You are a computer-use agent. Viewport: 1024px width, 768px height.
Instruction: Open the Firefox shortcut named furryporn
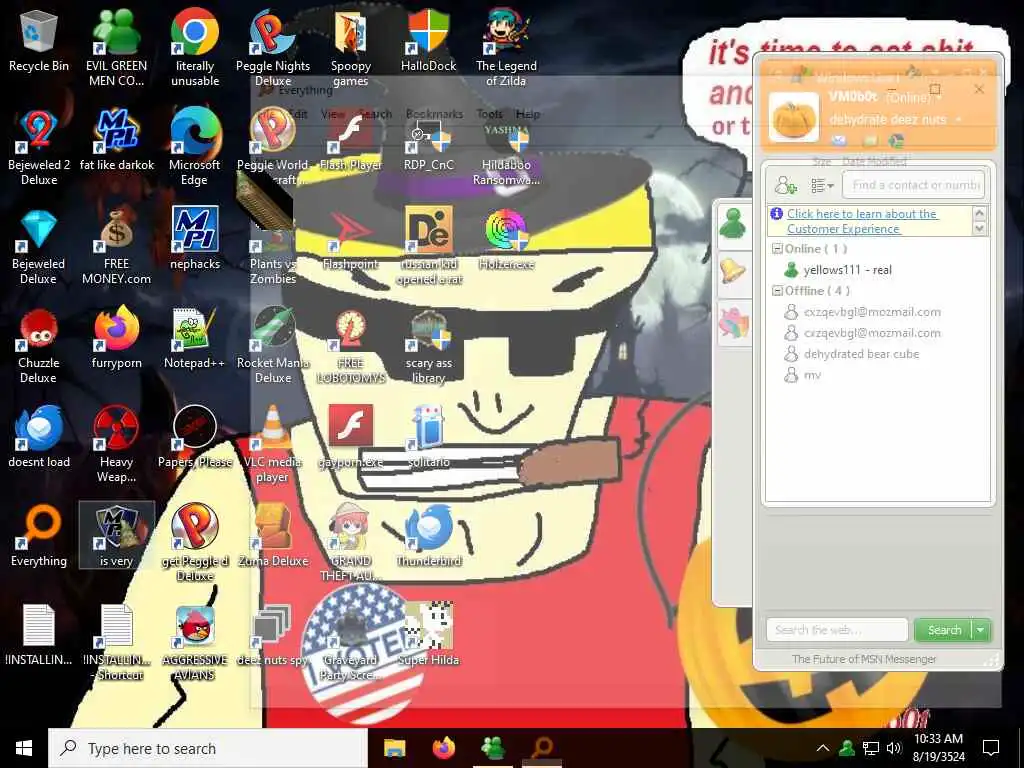click(116, 338)
